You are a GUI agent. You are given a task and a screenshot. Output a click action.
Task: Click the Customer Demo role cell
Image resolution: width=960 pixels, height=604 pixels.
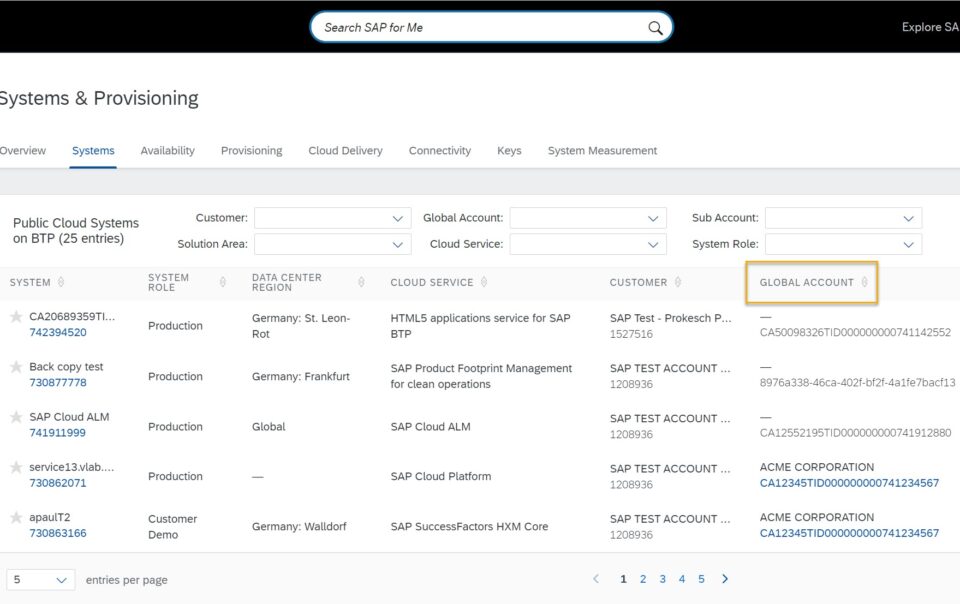click(172, 526)
